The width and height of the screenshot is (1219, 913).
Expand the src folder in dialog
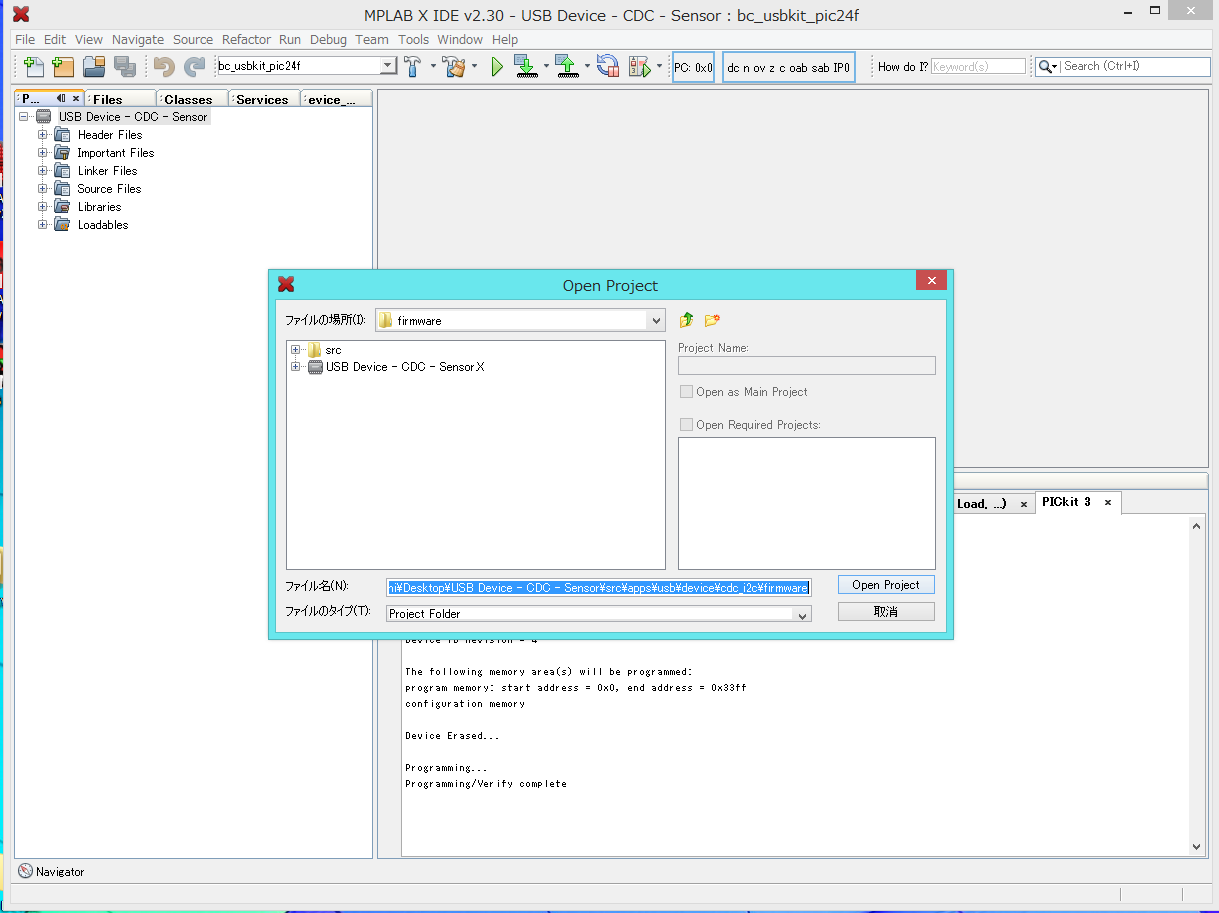[296, 350]
